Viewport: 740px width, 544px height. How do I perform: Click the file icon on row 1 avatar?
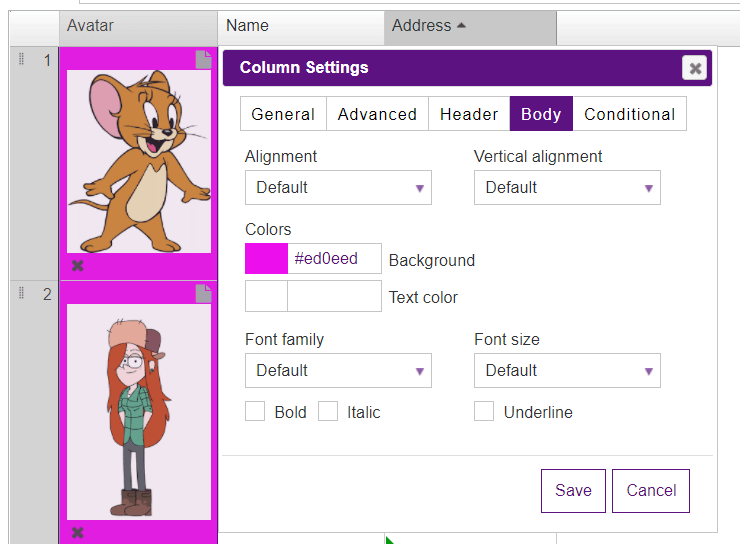pos(203,59)
